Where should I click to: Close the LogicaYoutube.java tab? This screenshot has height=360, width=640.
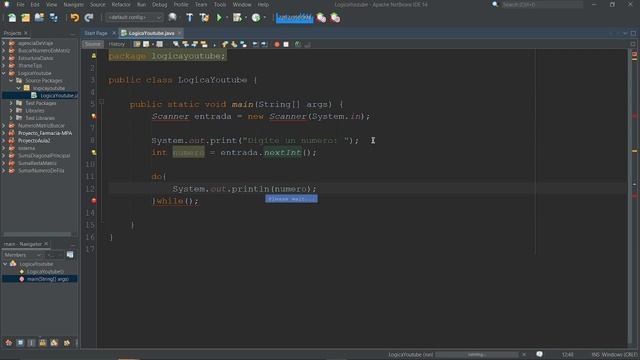180,33
